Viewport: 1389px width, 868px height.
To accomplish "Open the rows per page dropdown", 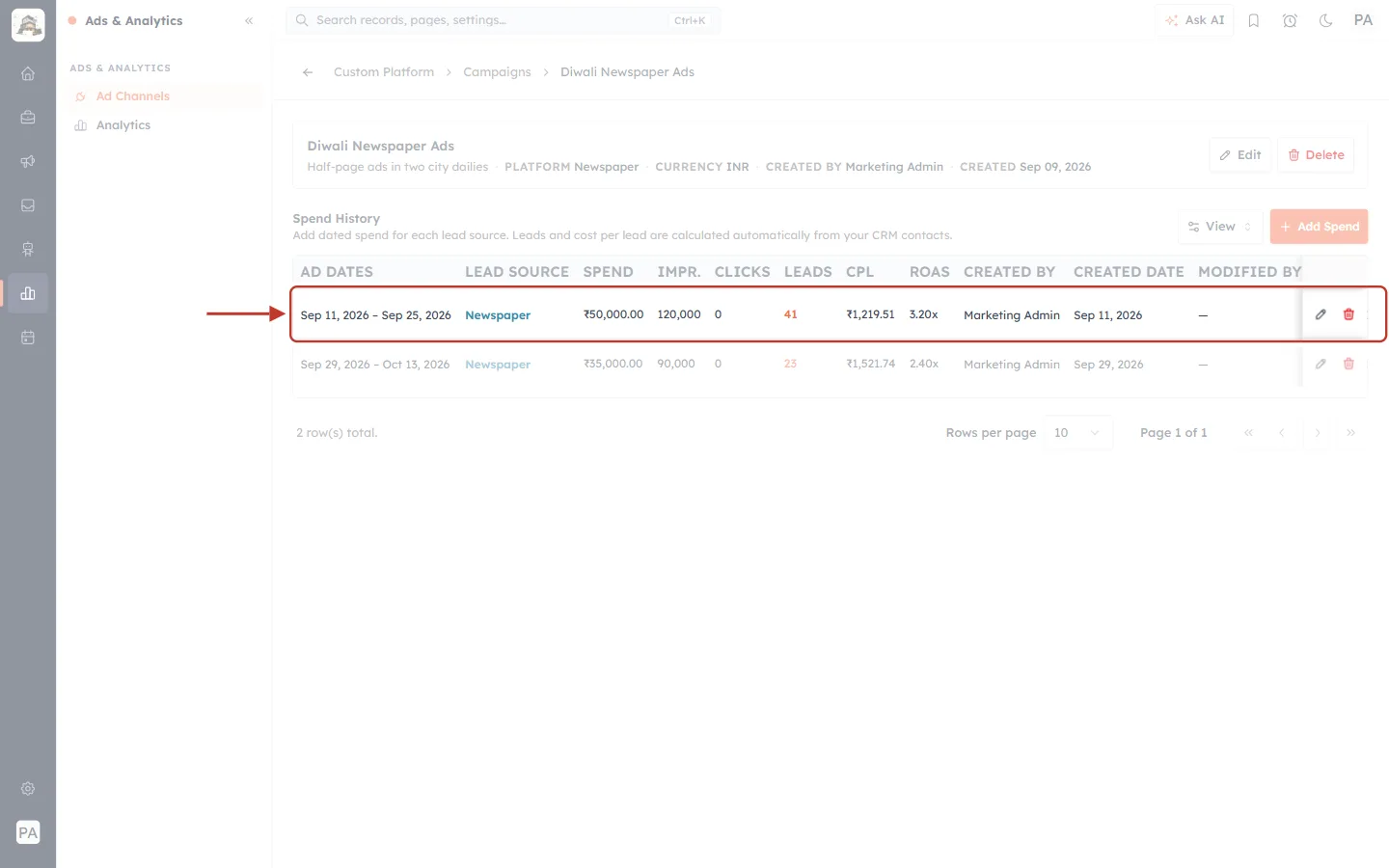I will tap(1078, 433).
